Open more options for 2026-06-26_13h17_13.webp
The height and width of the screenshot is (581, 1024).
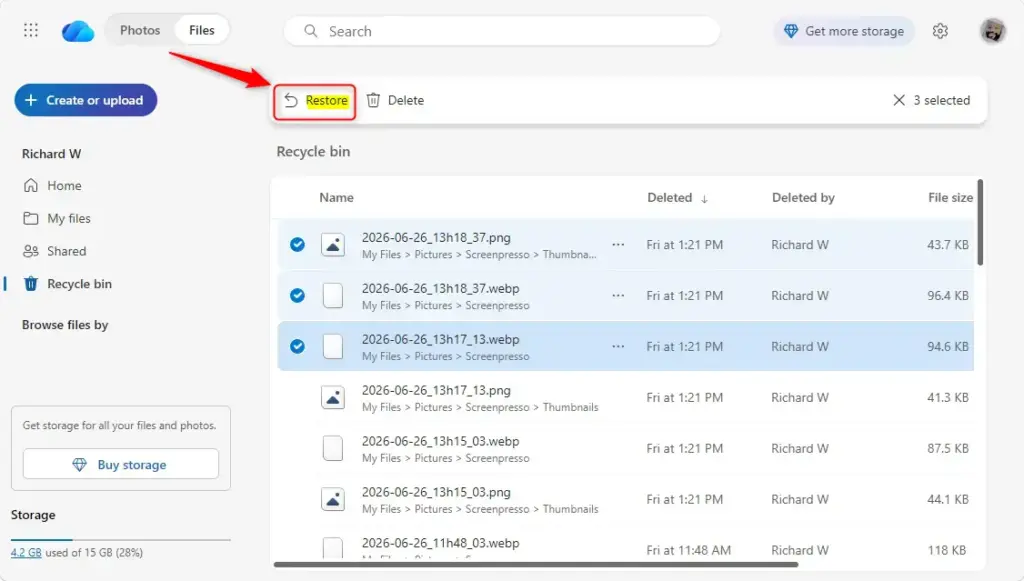click(618, 346)
